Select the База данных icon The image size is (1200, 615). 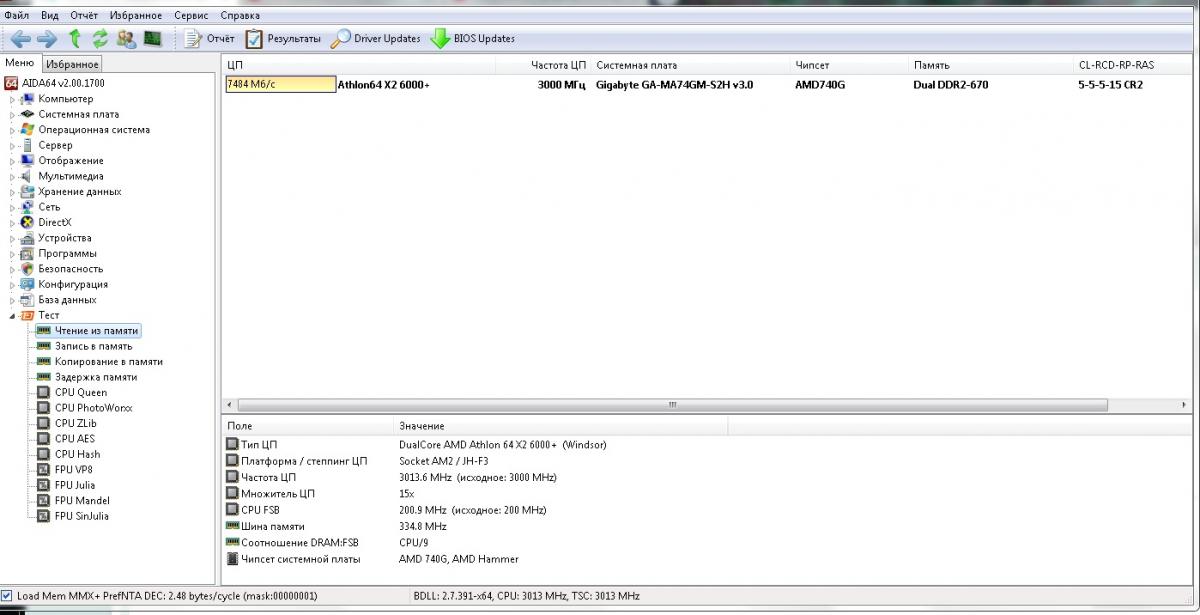tap(27, 300)
